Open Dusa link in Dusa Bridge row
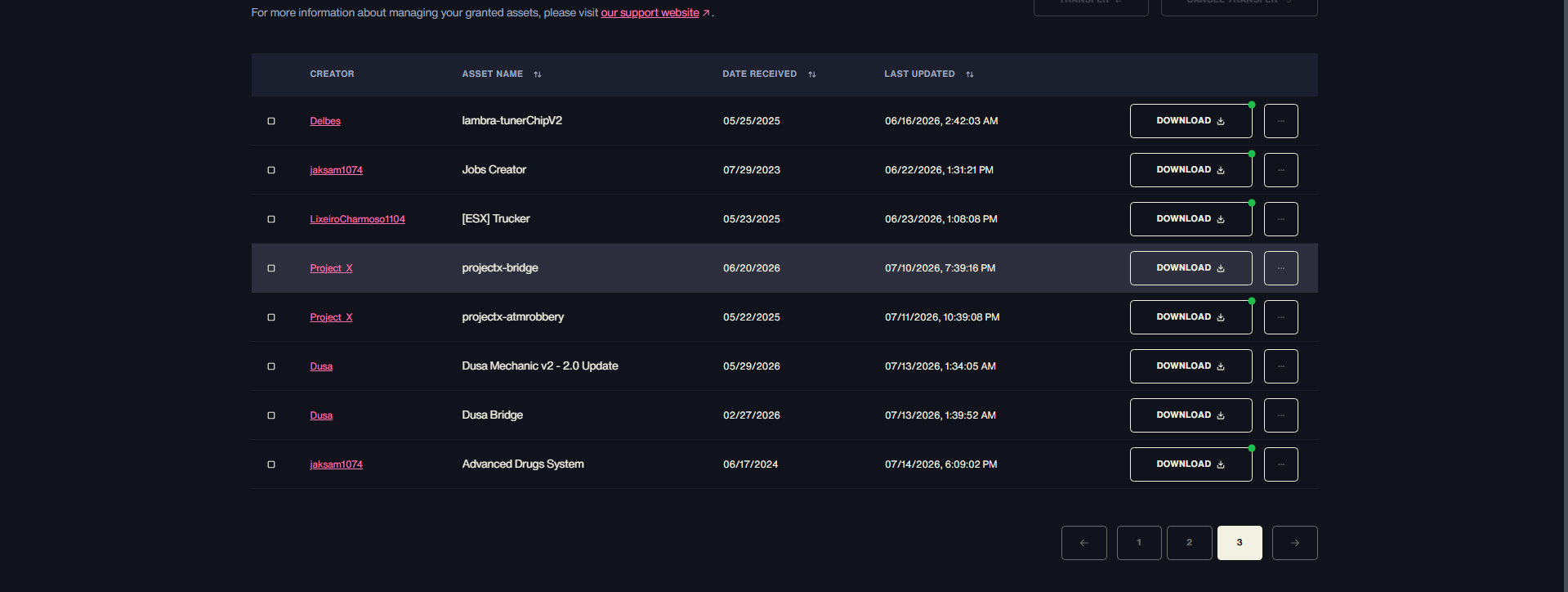 tap(321, 415)
